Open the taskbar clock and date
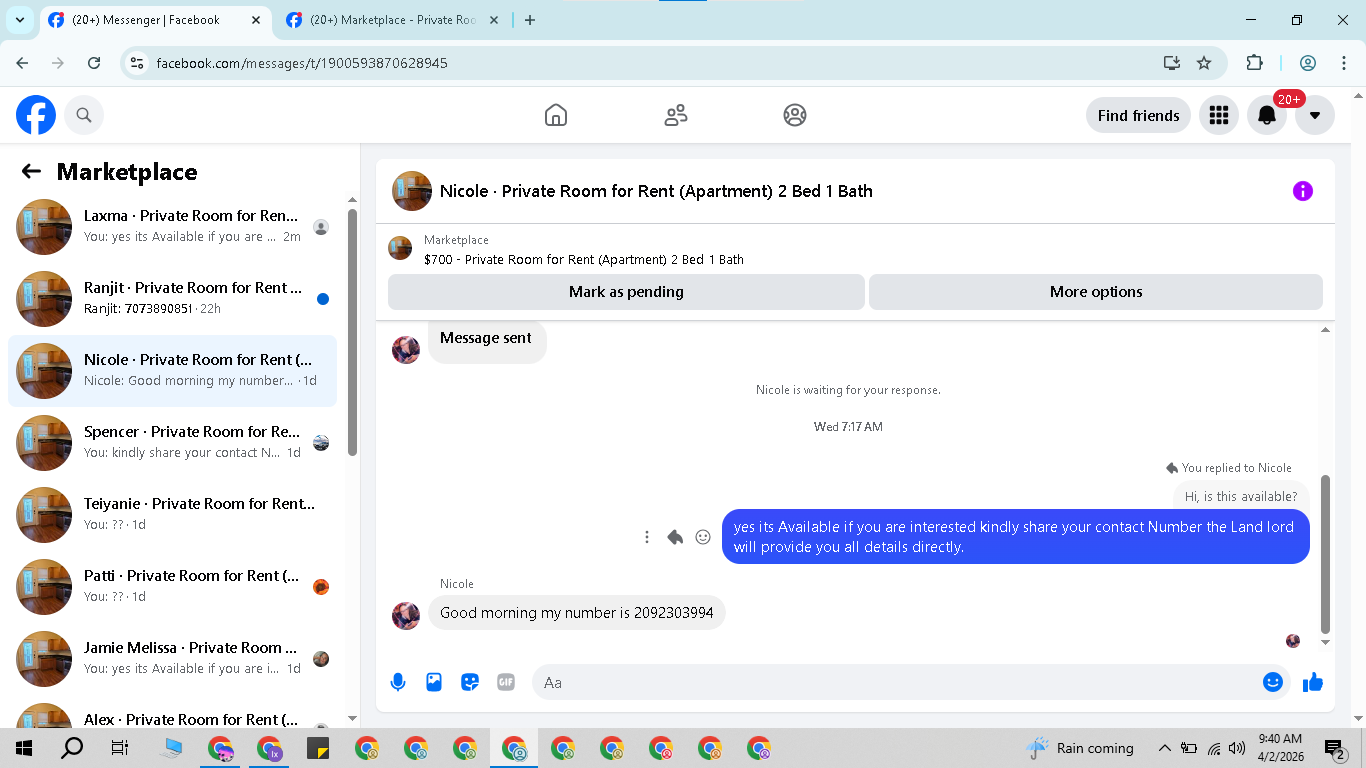This screenshot has width=1366, height=768. coord(1278,748)
